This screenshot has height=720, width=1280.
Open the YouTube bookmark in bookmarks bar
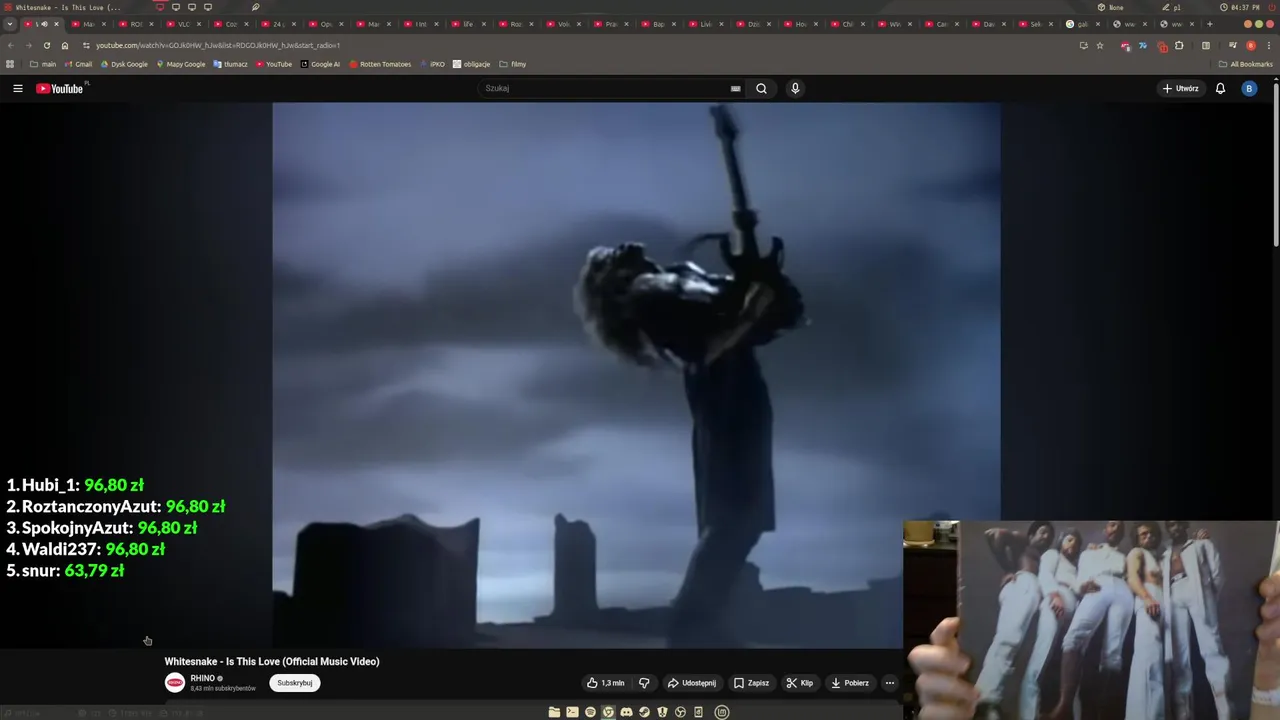273,64
